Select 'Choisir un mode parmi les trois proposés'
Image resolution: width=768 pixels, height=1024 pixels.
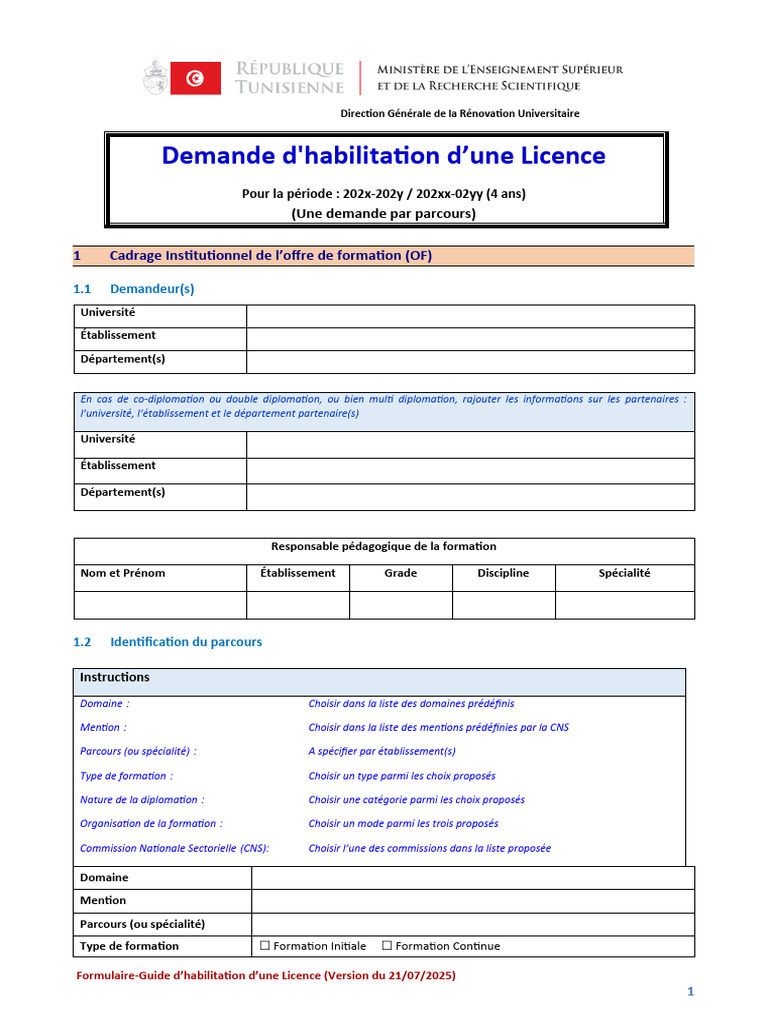coord(404,824)
